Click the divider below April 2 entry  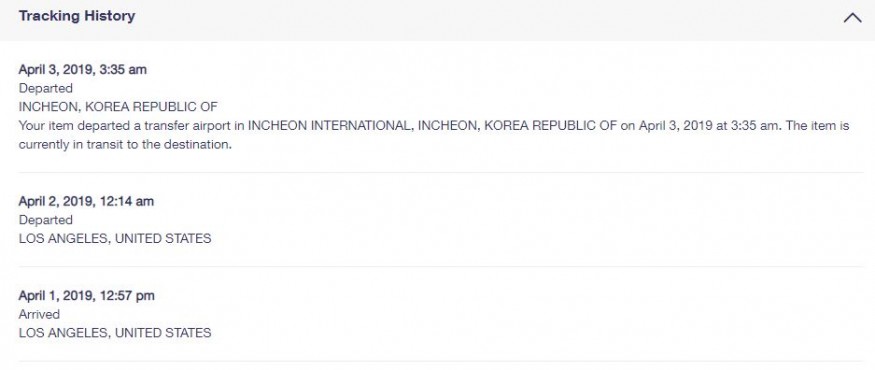[441, 266]
